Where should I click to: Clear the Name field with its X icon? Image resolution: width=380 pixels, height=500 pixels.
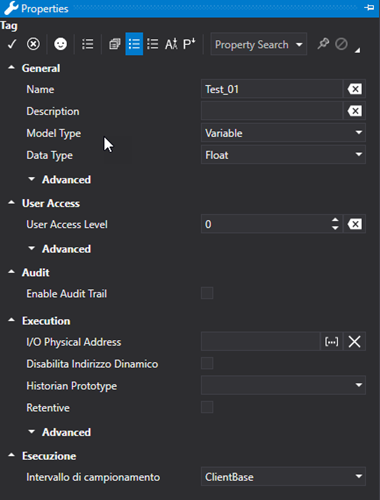pyautogui.click(x=355, y=89)
